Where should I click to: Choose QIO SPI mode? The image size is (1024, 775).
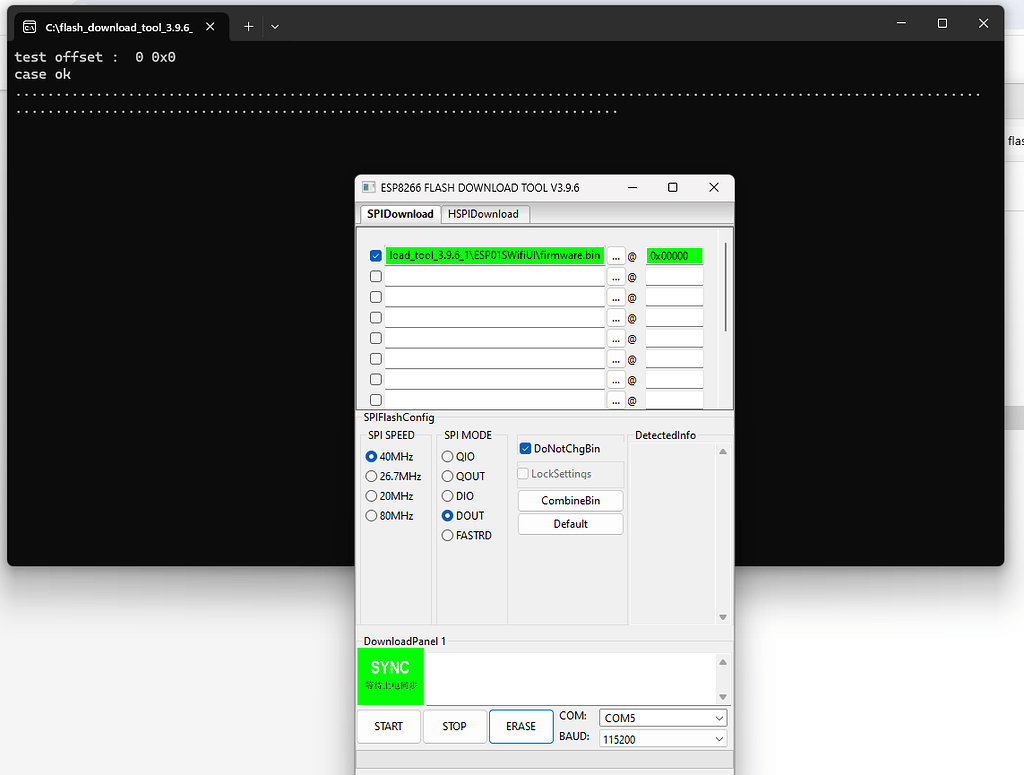click(x=448, y=457)
